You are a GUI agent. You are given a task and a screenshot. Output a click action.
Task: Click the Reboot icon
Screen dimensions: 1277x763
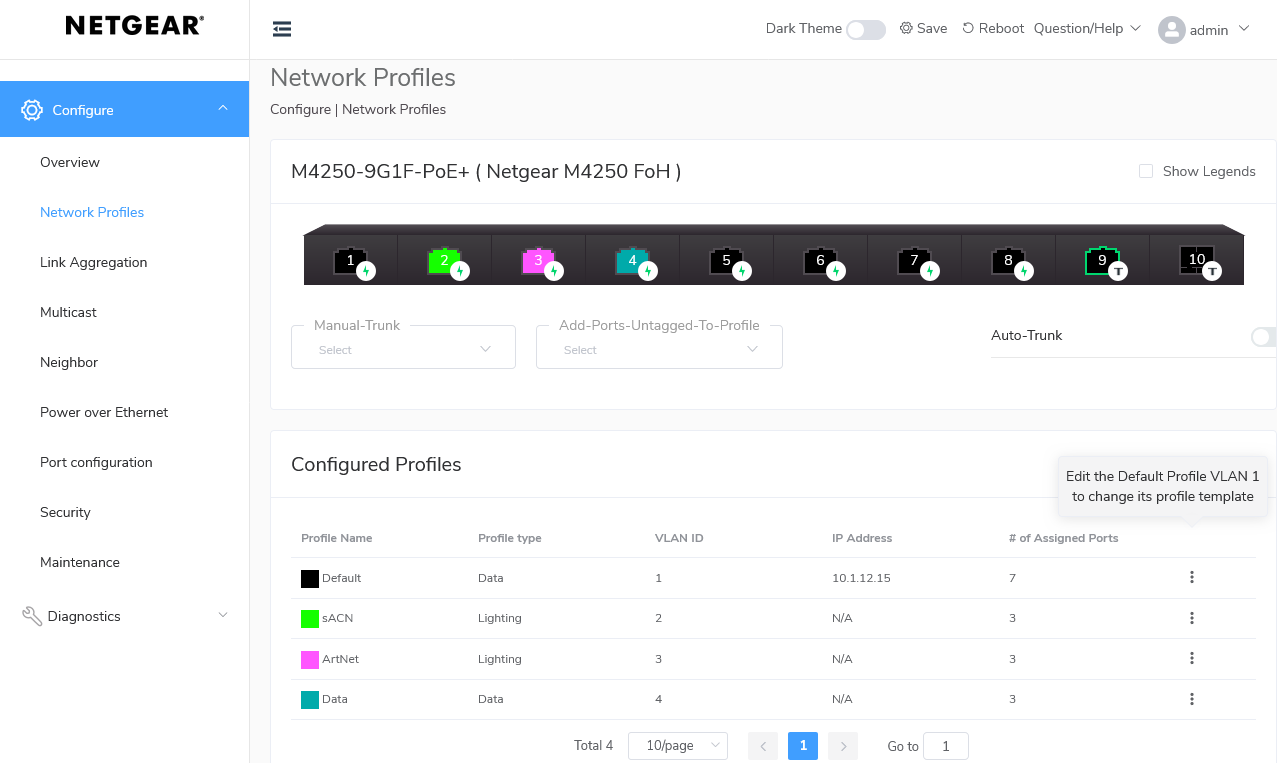969,28
